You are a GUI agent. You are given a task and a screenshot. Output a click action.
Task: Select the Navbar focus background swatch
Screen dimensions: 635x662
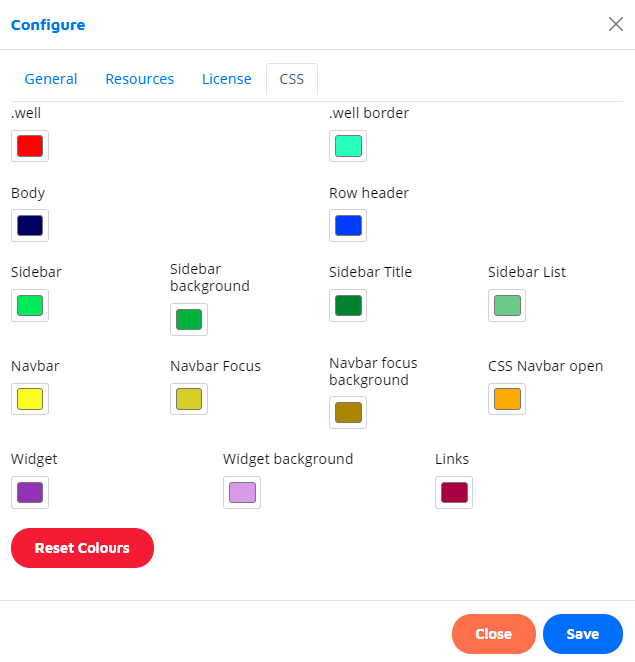click(348, 412)
